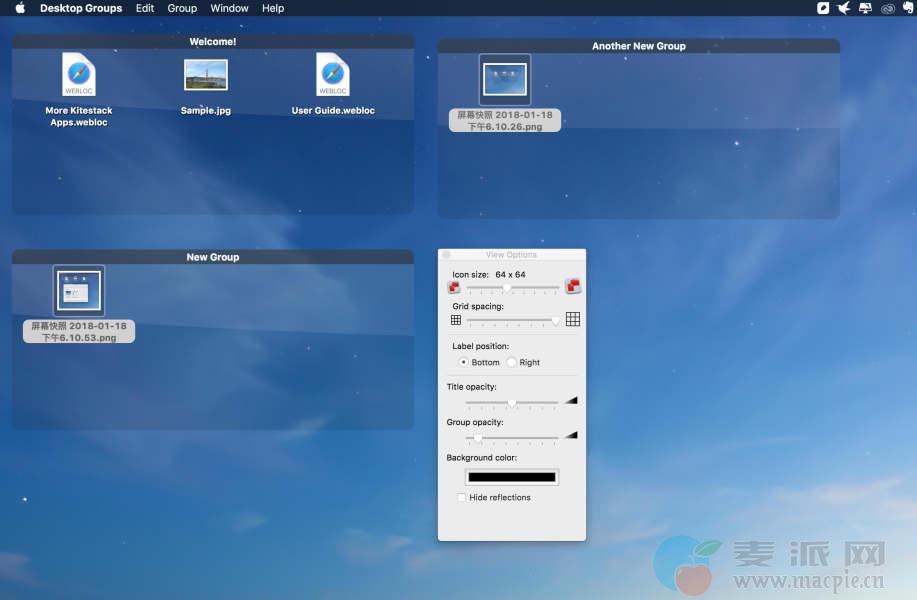The height and width of the screenshot is (600, 917).
Task: Open the Window menu
Action: [x=229, y=8]
